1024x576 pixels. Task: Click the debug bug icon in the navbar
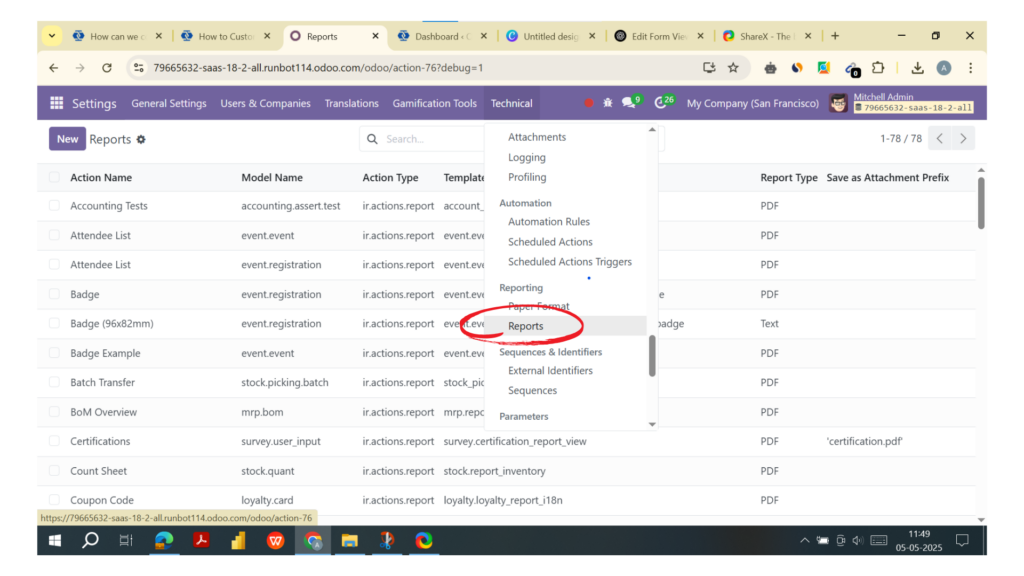point(608,102)
